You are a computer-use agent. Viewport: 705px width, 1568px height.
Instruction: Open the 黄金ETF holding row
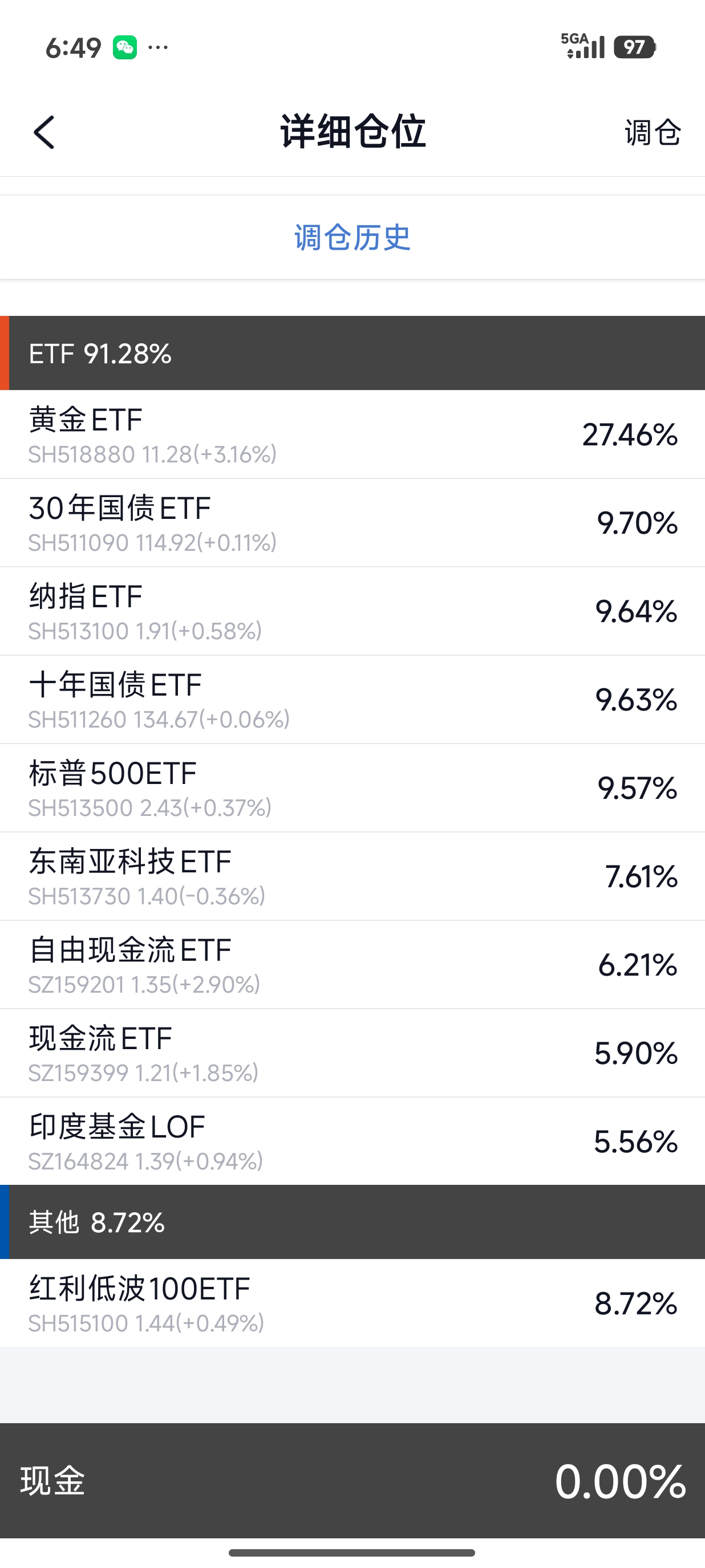pos(352,434)
